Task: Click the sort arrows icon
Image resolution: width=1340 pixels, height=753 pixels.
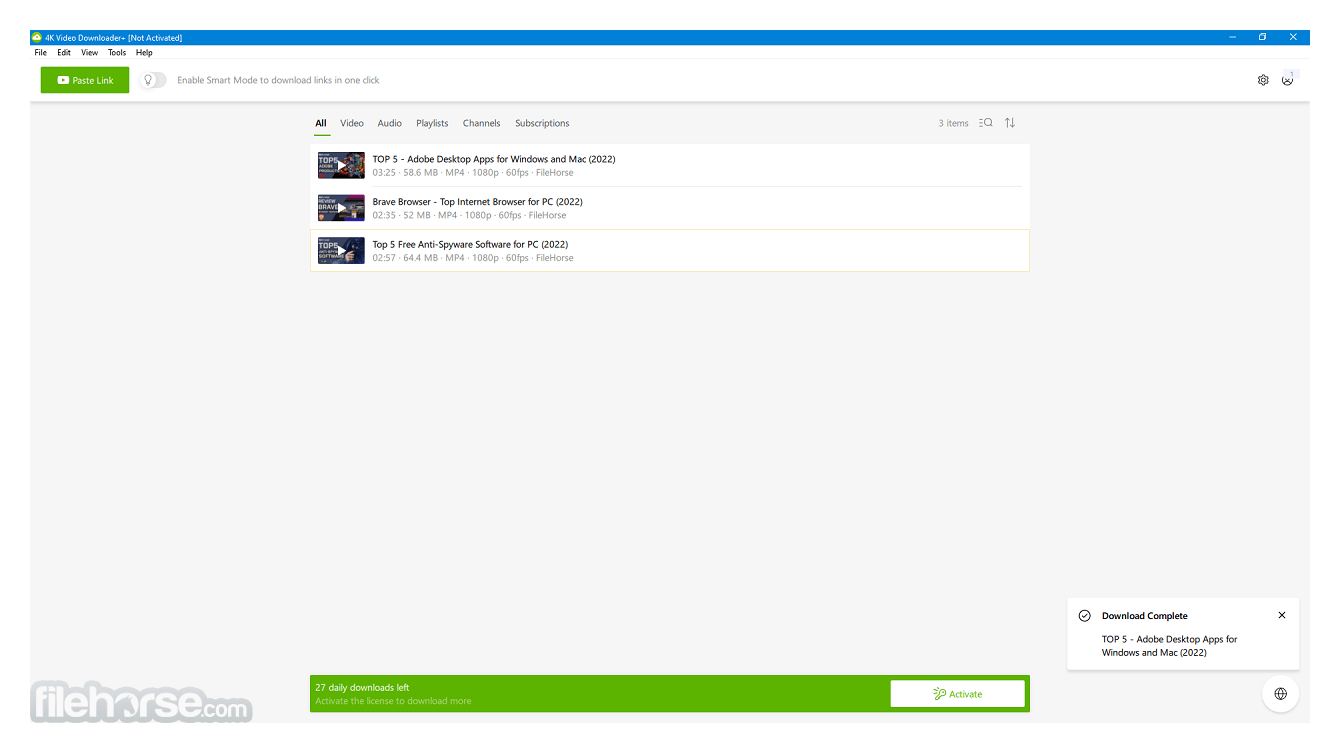Action: [1010, 123]
